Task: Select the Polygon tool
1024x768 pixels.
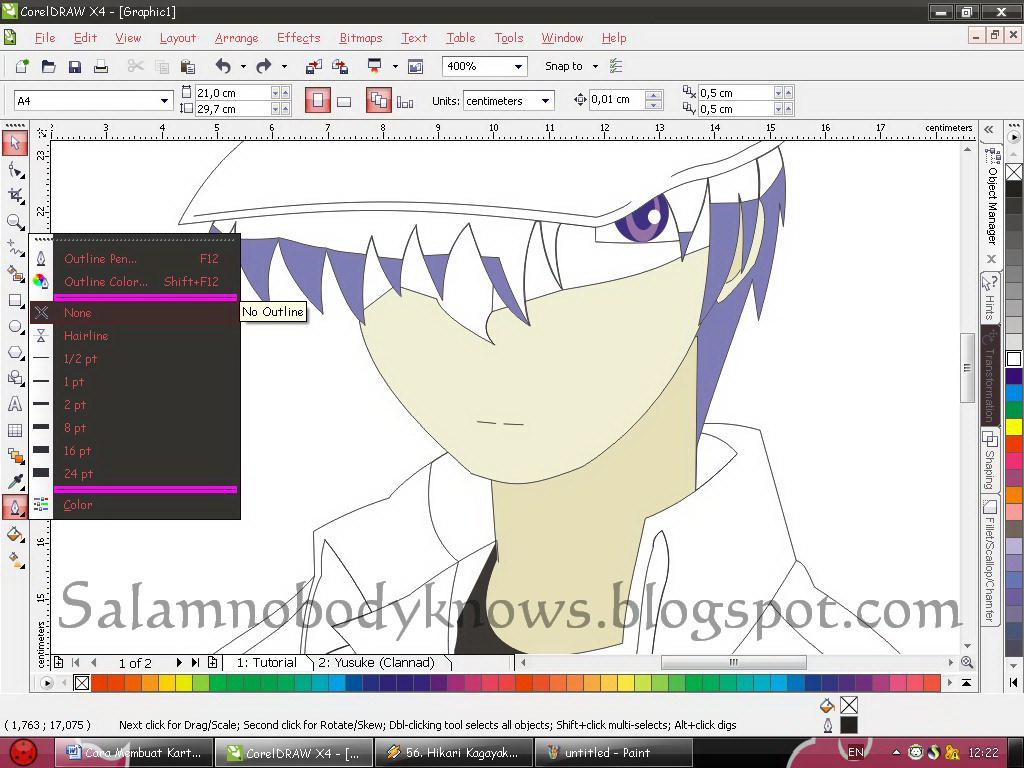Action: (15, 353)
